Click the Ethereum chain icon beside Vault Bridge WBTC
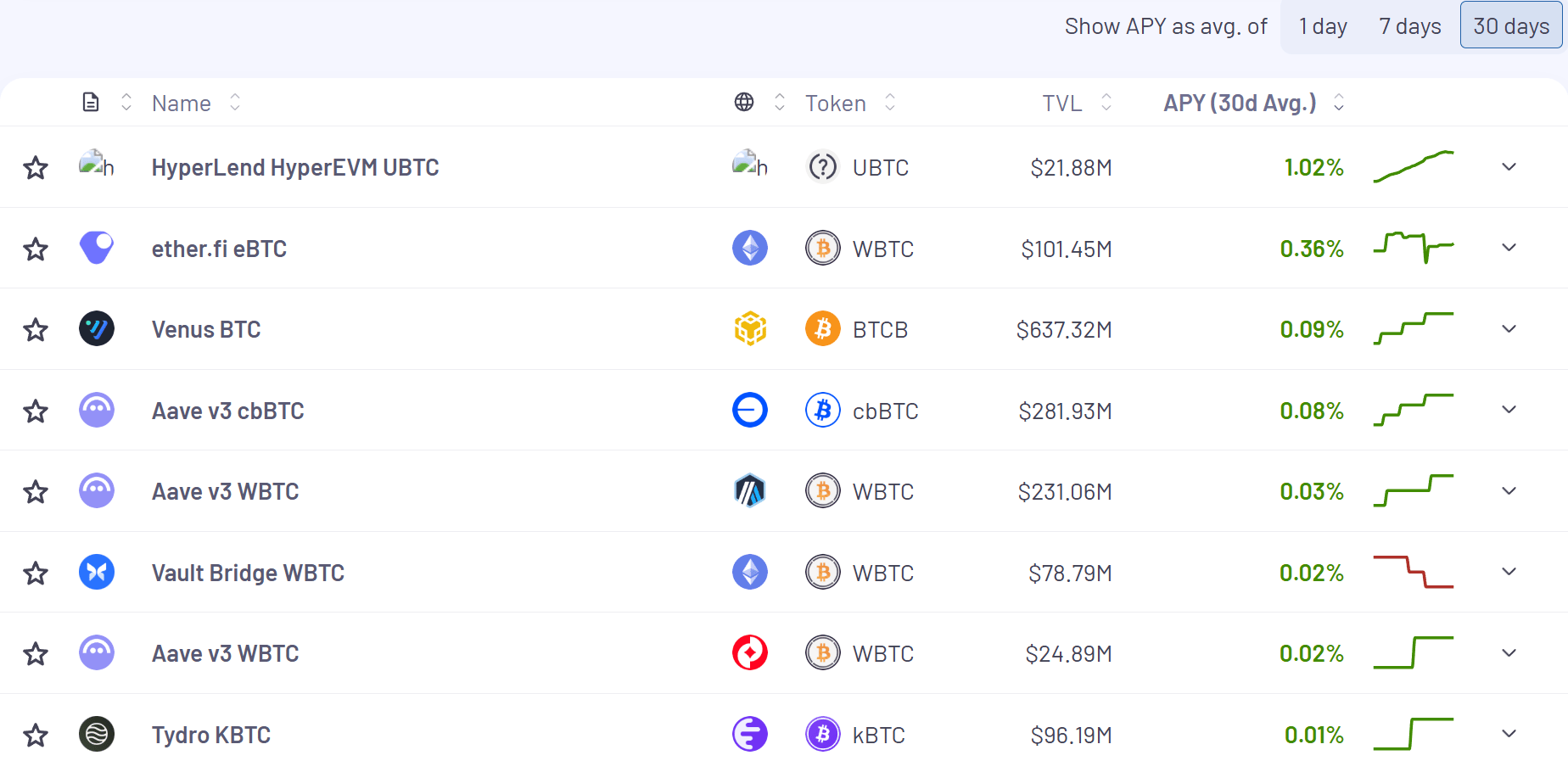1568x761 pixels. click(x=750, y=572)
